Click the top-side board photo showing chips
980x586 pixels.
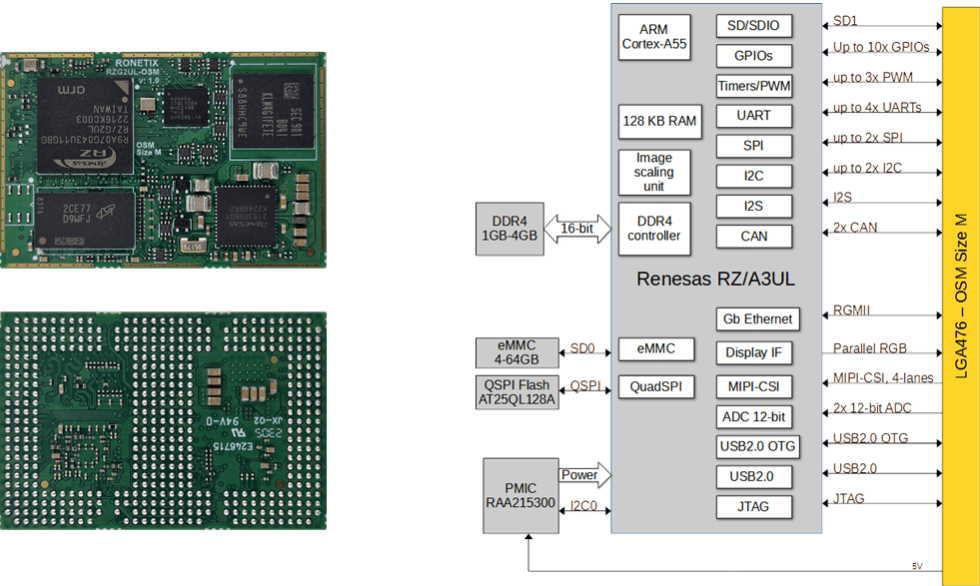pyautogui.click(x=163, y=160)
